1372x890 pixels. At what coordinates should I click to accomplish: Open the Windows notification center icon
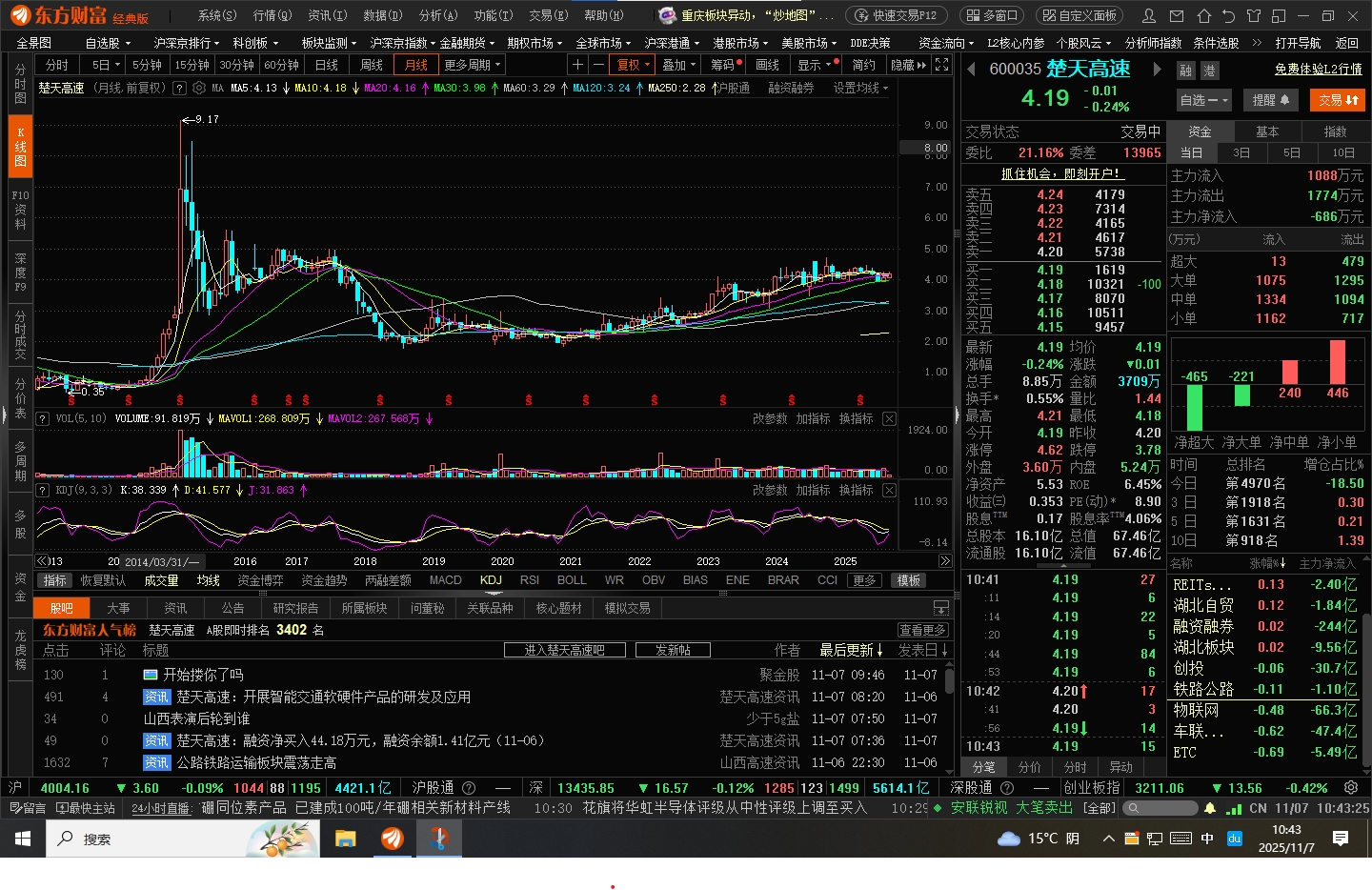[x=1341, y=839]
